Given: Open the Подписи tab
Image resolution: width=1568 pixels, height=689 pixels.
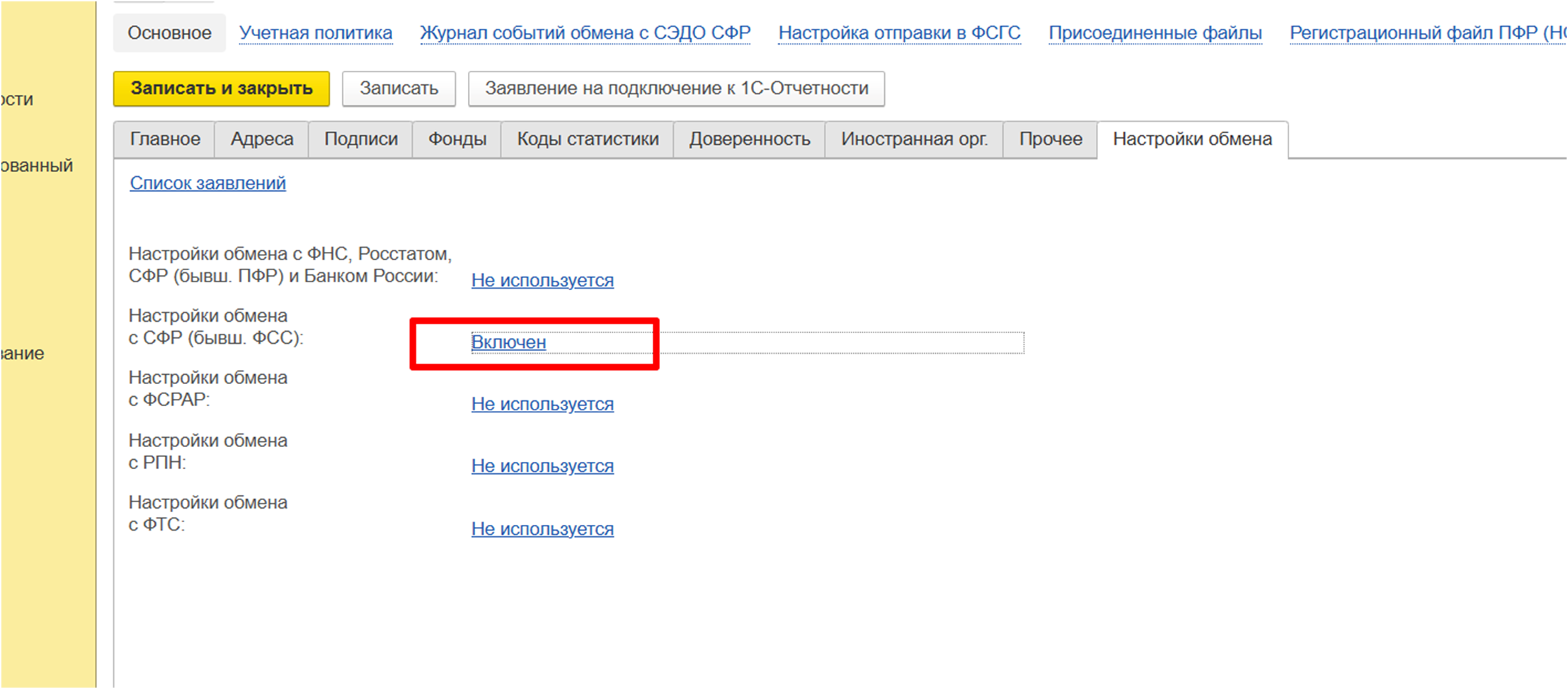Looking at the screenshot, I should pyautogui.click(x=360, y=139).
